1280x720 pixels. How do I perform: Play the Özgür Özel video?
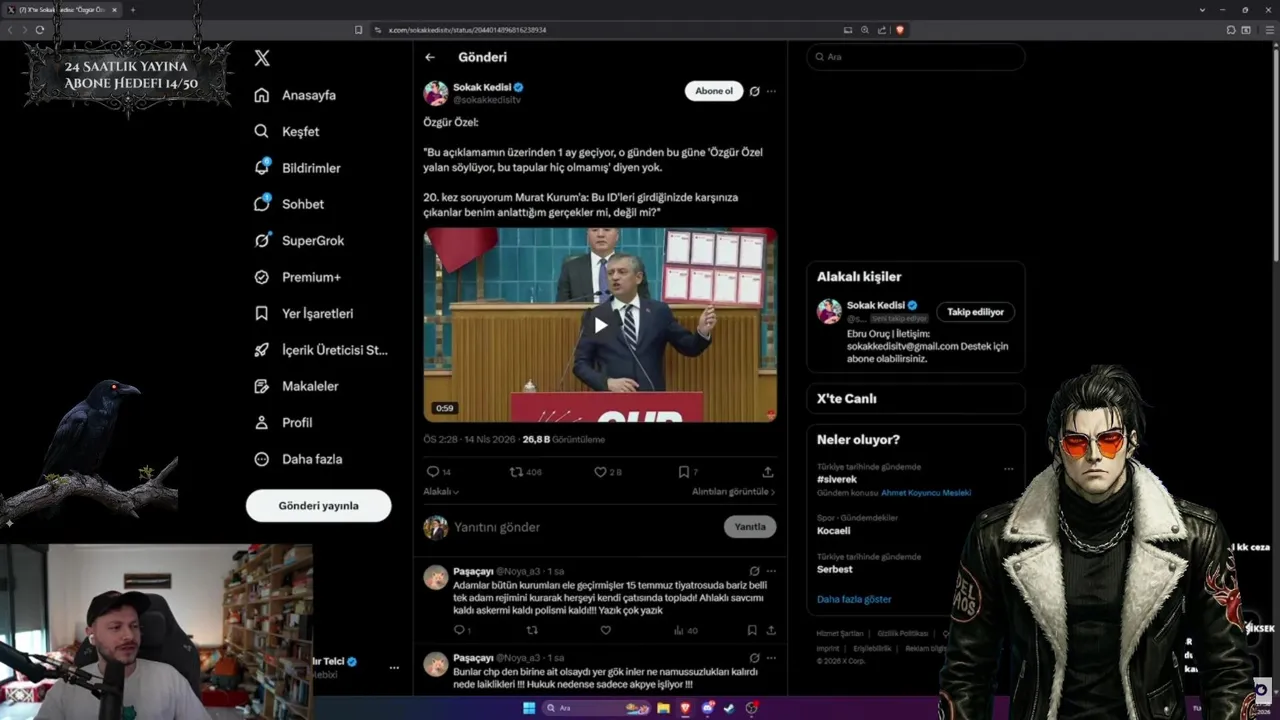[x=600, y=325]
